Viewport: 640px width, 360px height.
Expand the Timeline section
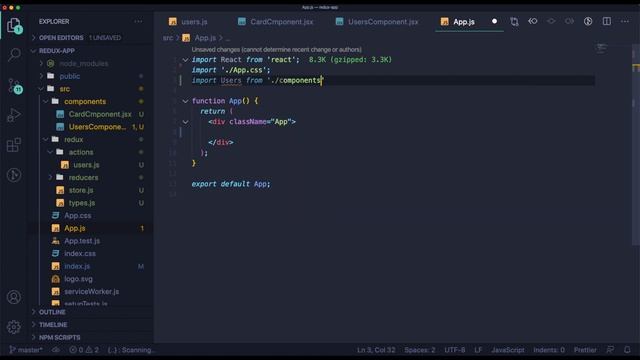[x=53, y=324]
